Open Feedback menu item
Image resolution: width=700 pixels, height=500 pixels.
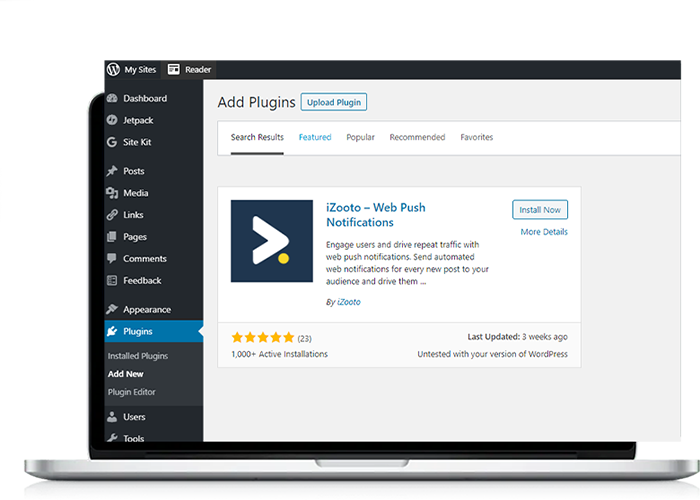coord(142,280)
